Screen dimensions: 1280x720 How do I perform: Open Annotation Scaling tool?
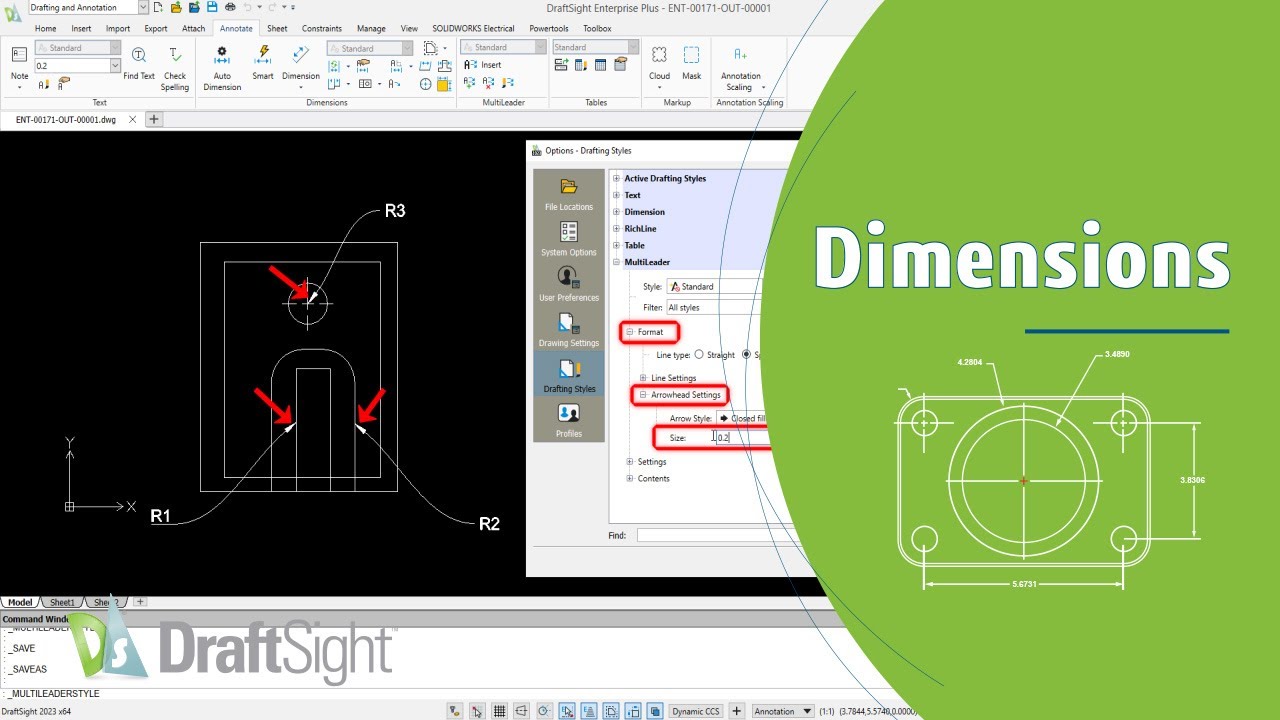click(740, 68)
